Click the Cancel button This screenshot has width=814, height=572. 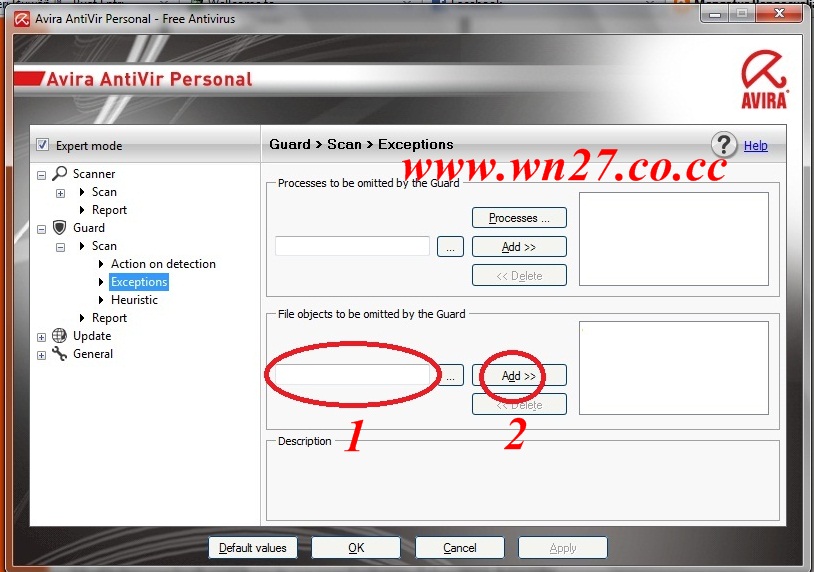coord(459,548)
